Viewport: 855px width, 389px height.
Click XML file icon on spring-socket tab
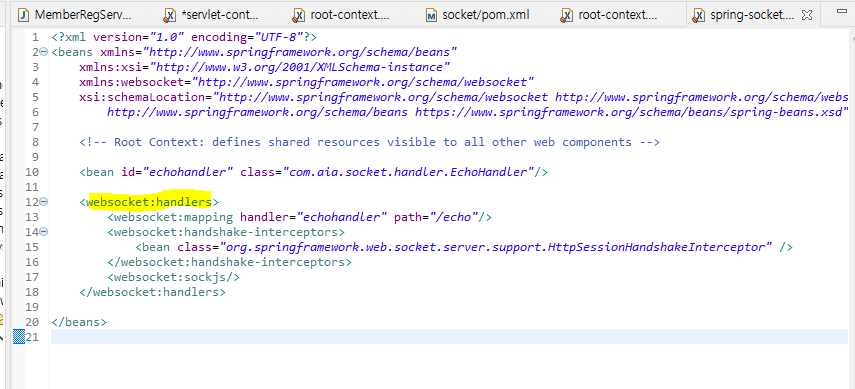[x=698, y=15]
